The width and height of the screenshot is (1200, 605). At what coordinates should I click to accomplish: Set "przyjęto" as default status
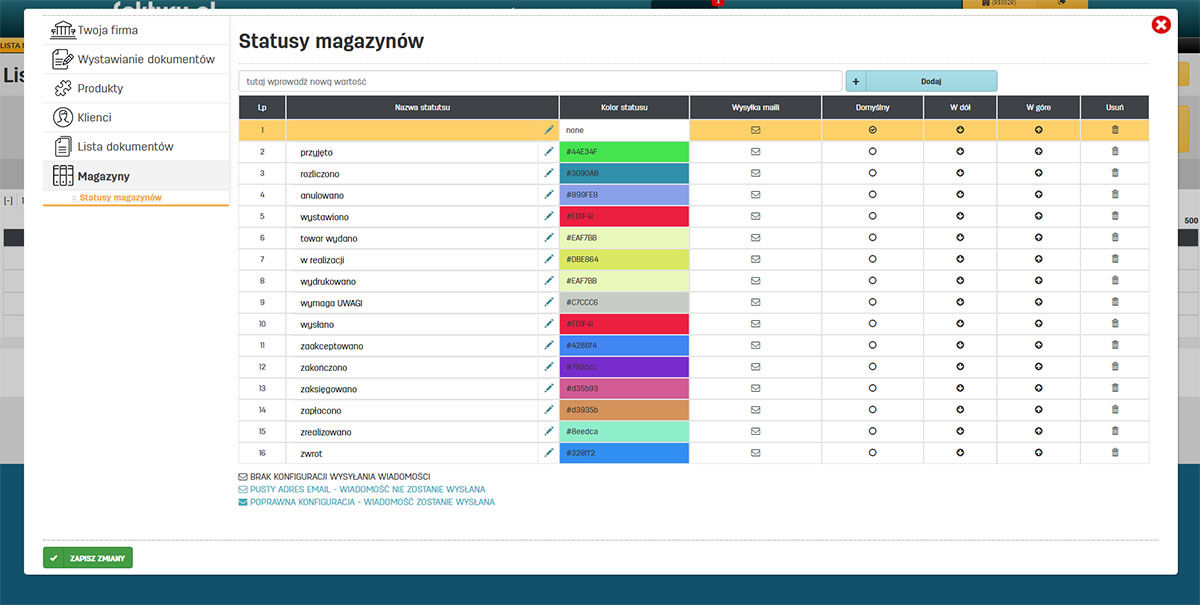coord(872,150)
